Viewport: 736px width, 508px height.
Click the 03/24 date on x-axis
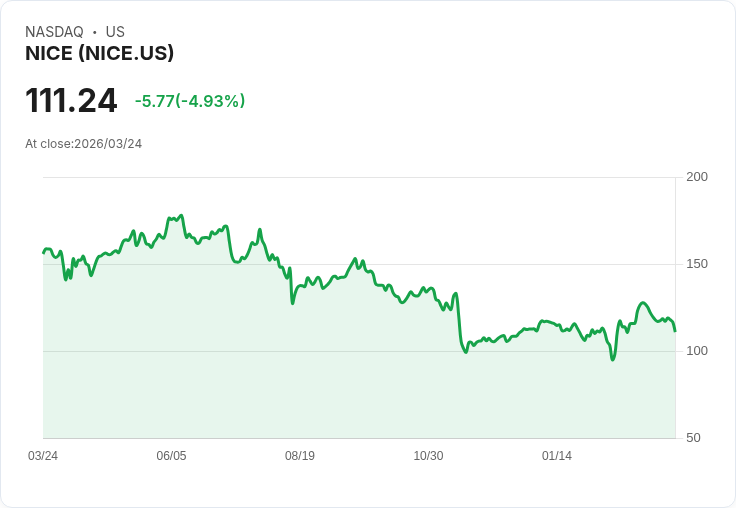pyautogui.click(x=43, y=456)
